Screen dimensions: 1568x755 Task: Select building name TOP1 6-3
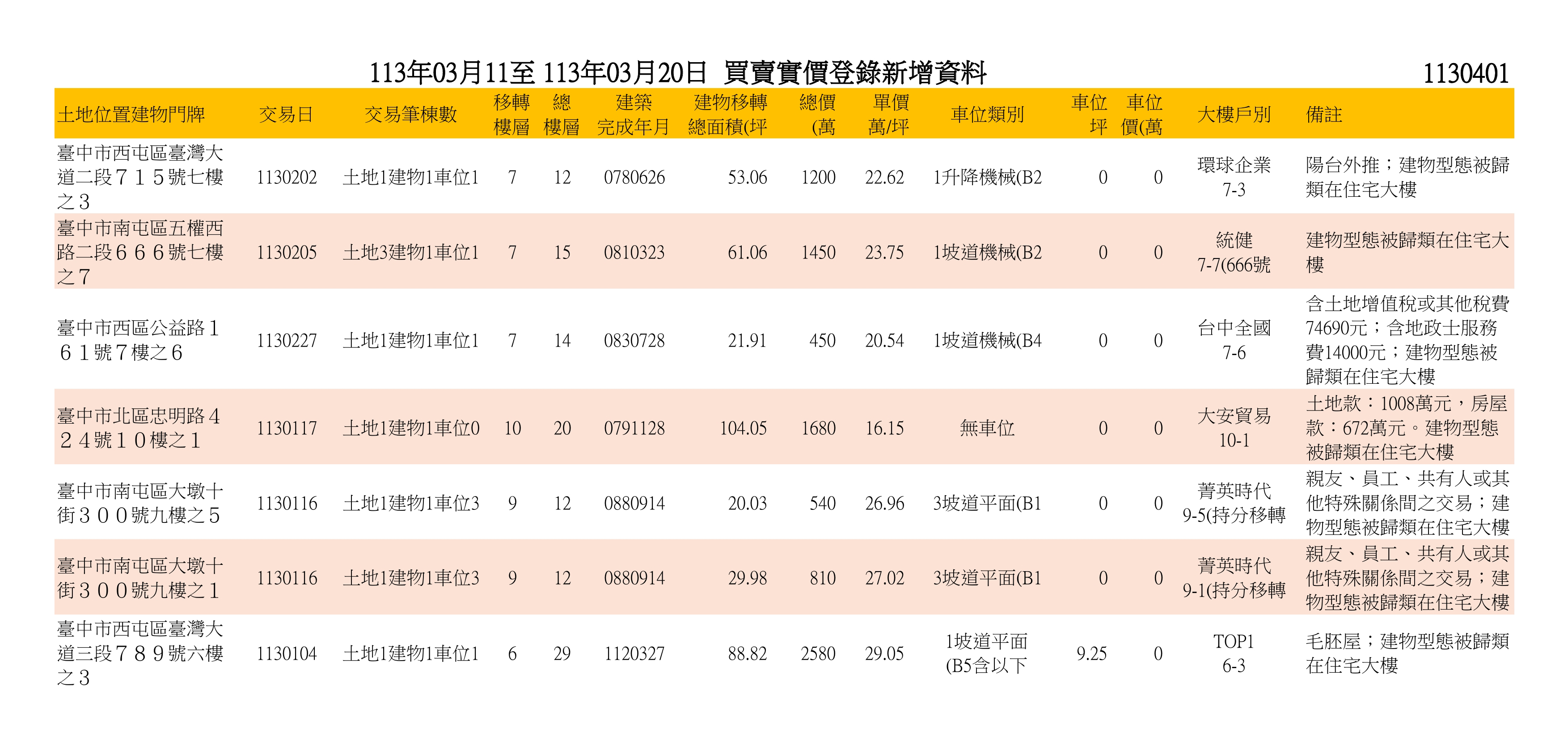(x=1234, y=653)
